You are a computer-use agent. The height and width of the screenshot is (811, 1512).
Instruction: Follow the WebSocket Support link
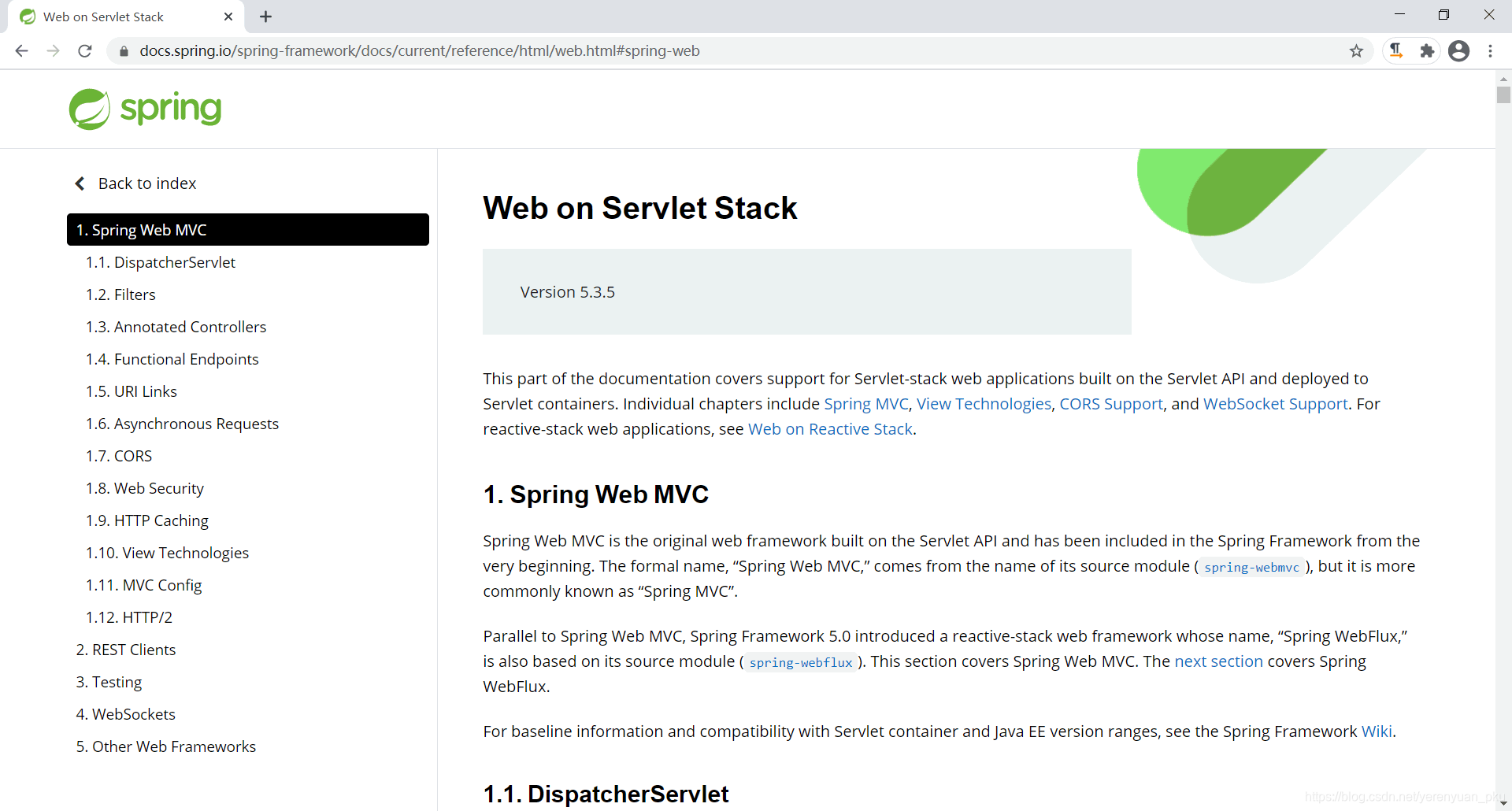(1276, 404)
